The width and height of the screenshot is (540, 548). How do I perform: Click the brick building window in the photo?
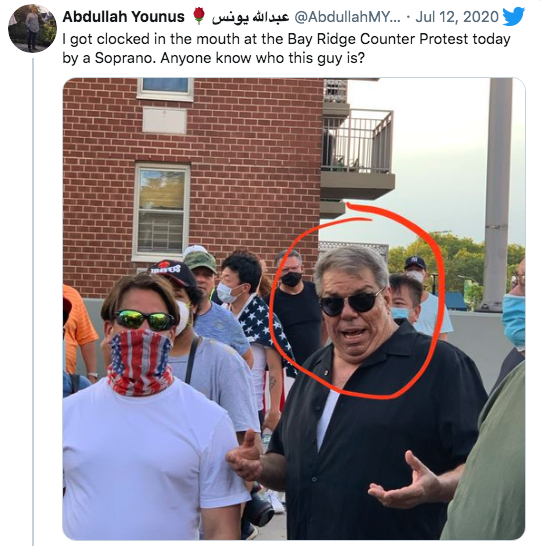tap(161, 212)
